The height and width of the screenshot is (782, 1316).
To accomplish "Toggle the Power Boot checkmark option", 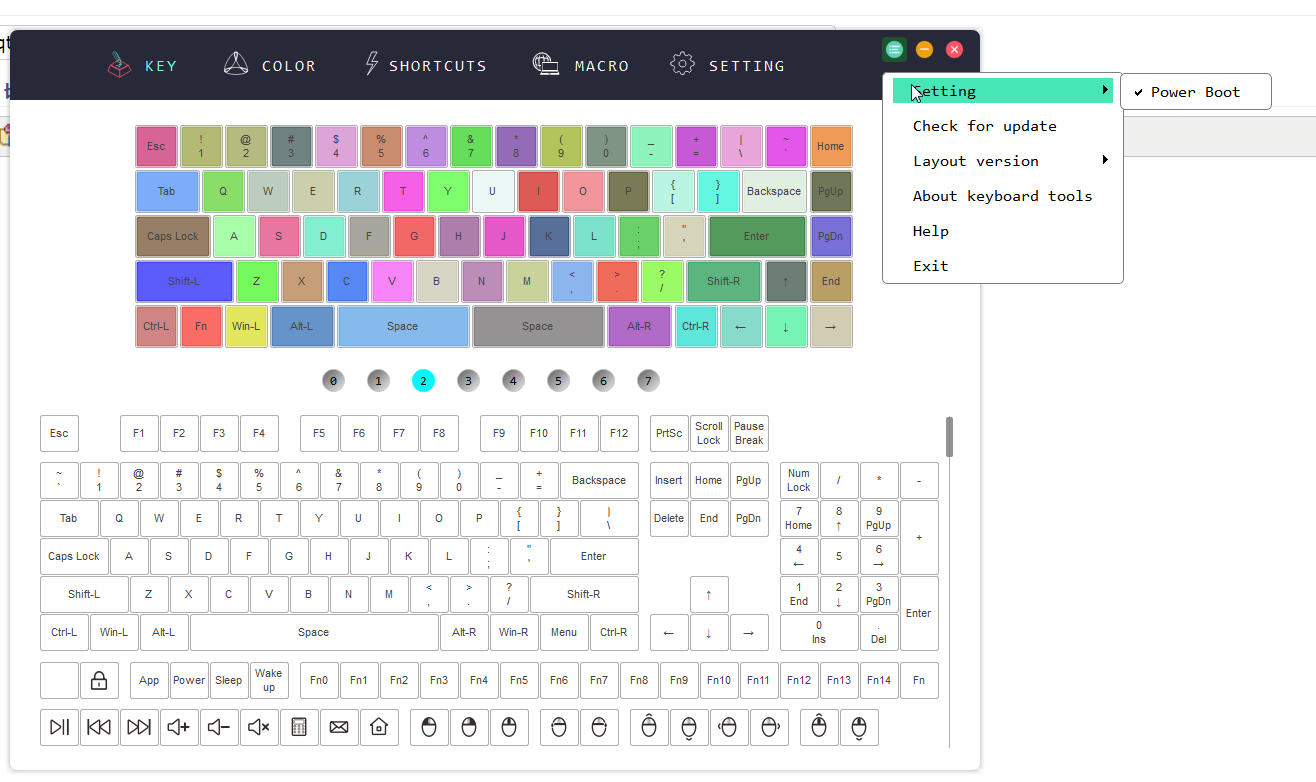I will coord(1196,92).
